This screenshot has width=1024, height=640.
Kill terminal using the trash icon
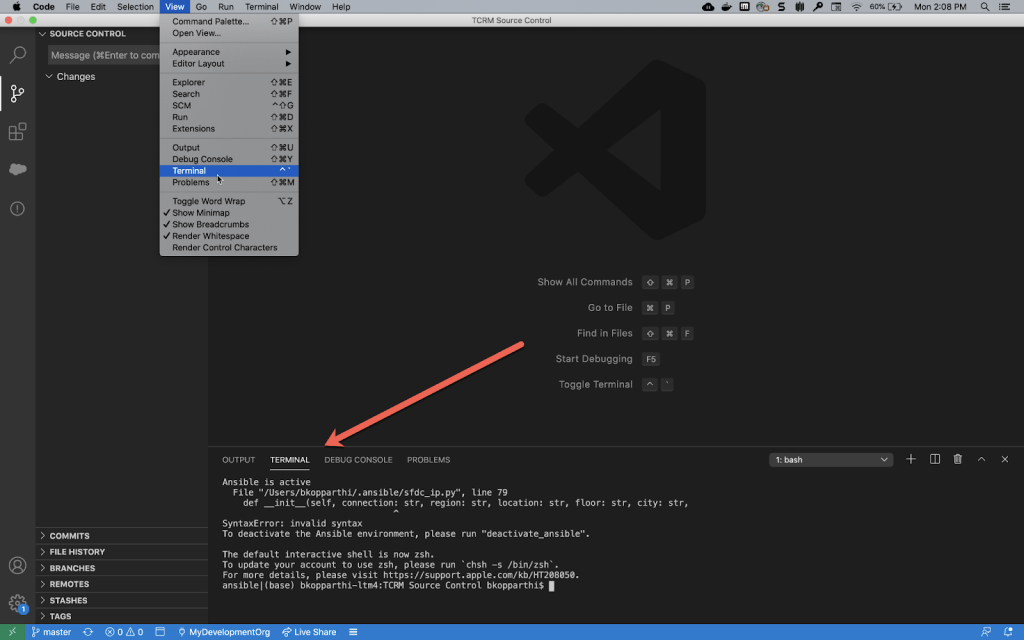tap(958, 459)
